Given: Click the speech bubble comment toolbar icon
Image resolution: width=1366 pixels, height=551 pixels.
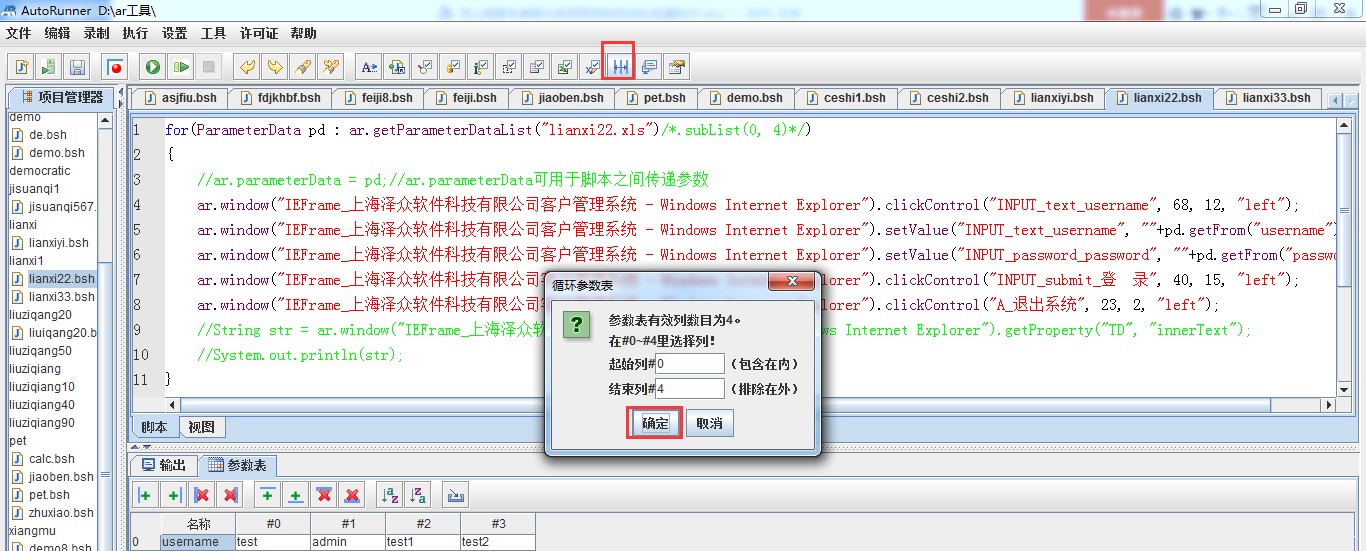Looking at the screenshot, I should (649, 67).
